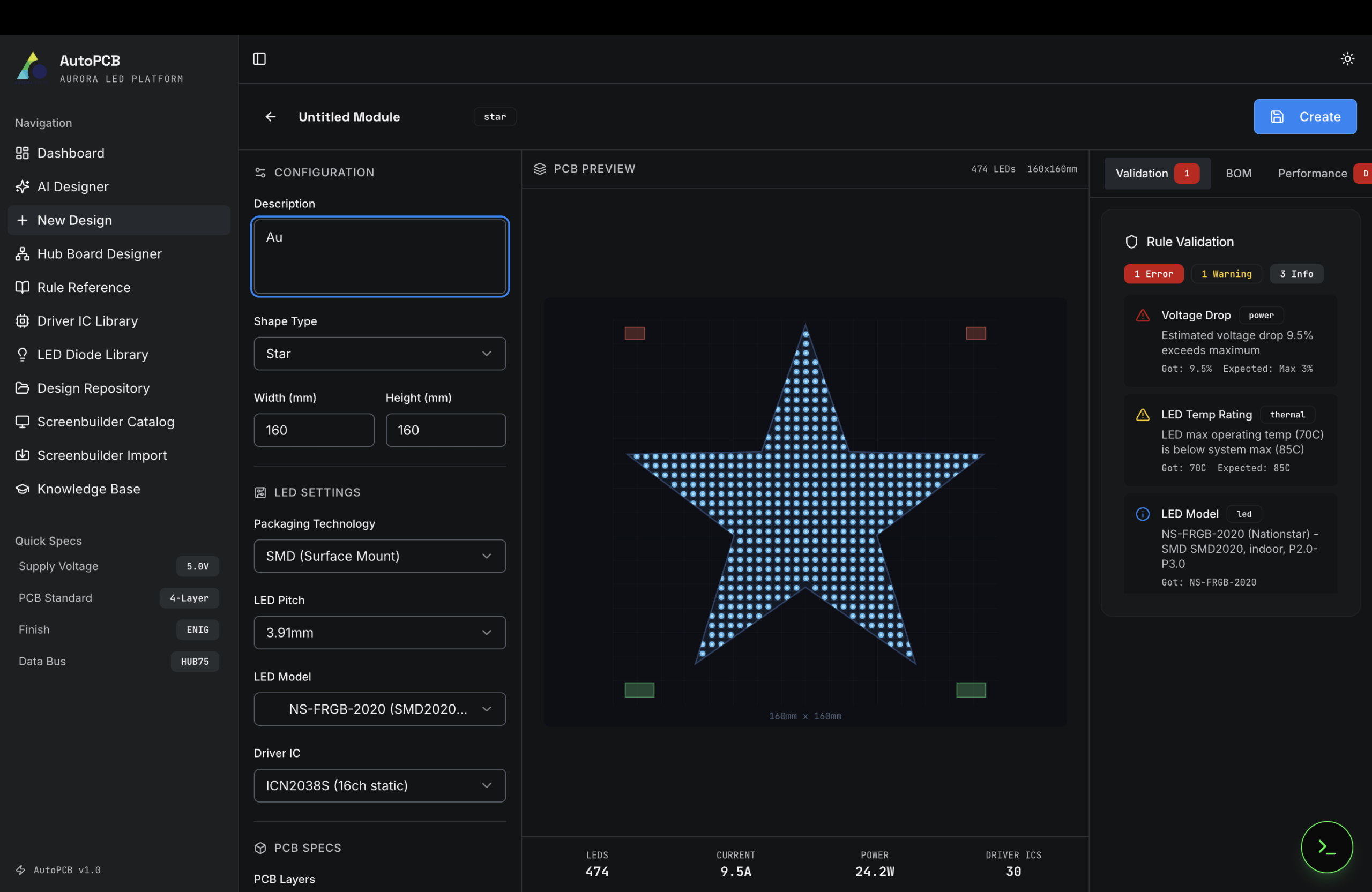The height and width of the screenshot is (892, 1372).
Task: Toggle the left sidebar panel
Action: (x=259, y=59)
